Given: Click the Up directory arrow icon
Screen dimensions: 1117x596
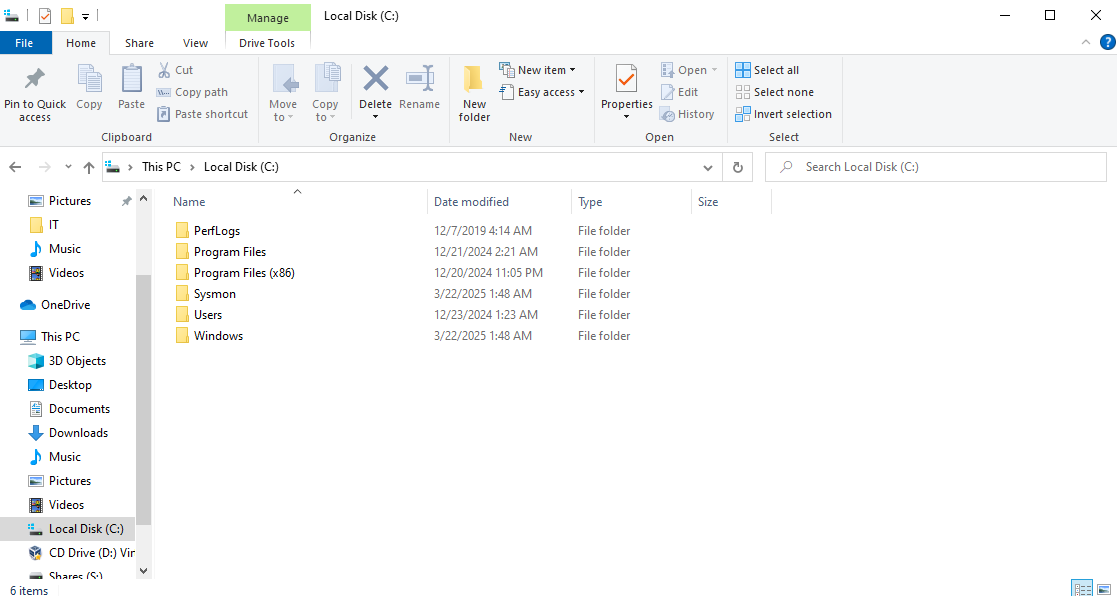Looking at the screenshot, I should 89,167.
